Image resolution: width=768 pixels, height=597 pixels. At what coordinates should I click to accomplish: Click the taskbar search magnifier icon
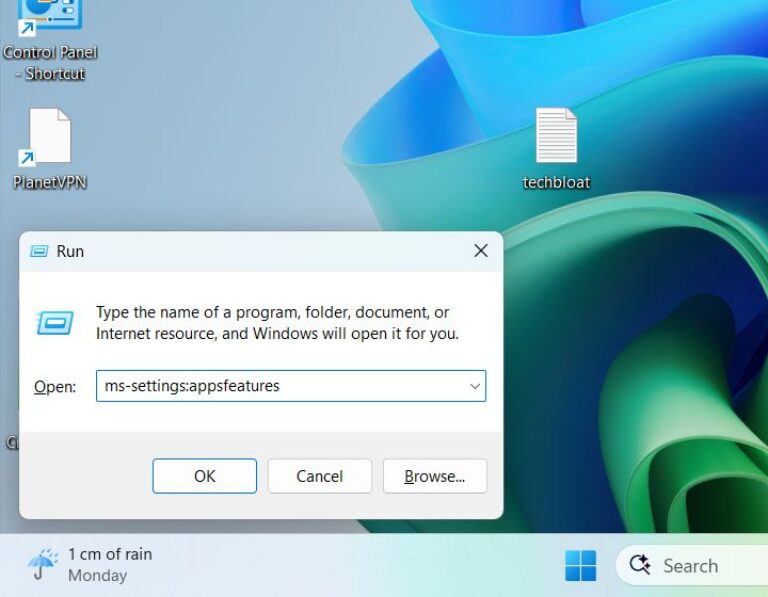pos(640,565)
